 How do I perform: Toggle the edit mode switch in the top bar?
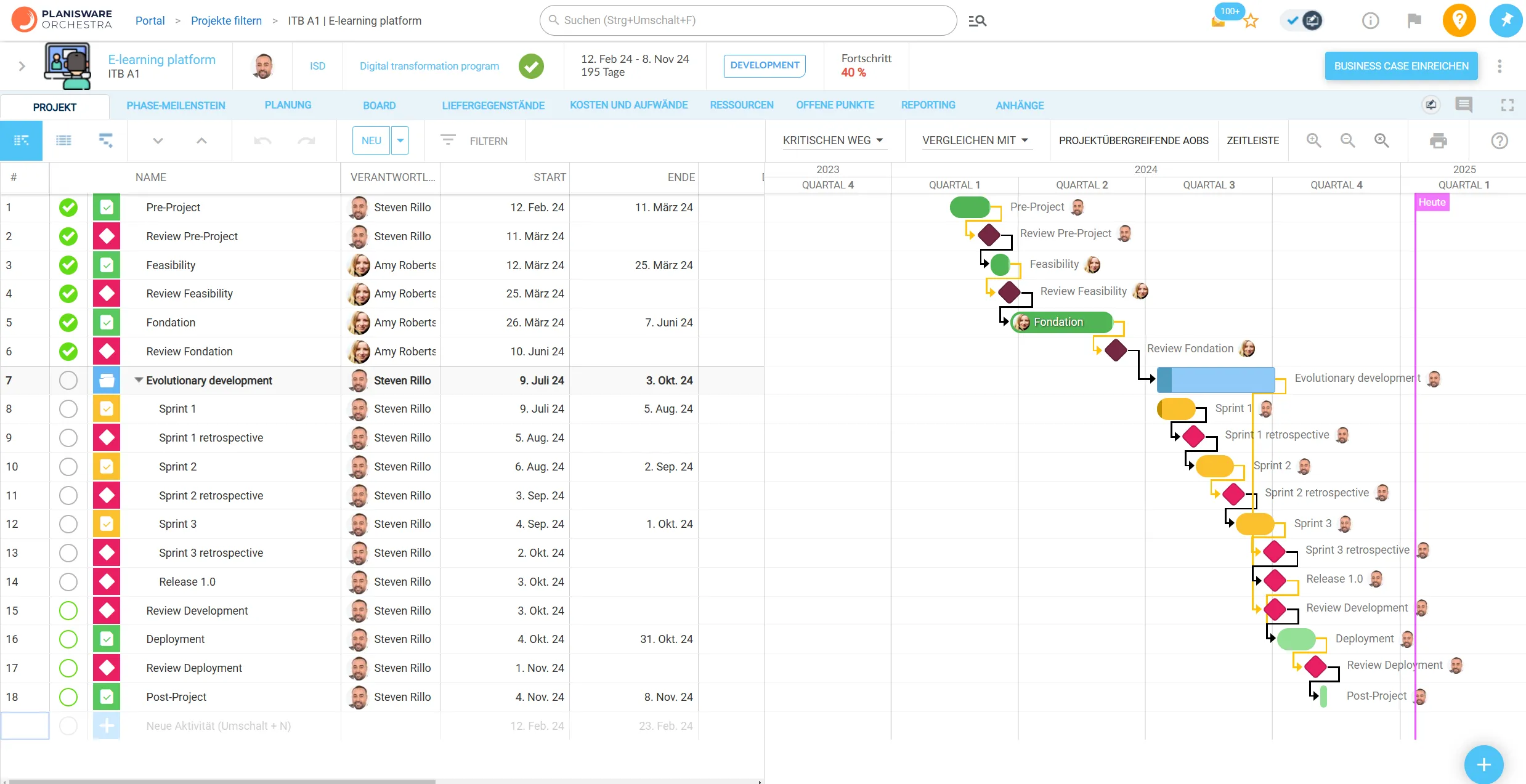coord(1301,20)
